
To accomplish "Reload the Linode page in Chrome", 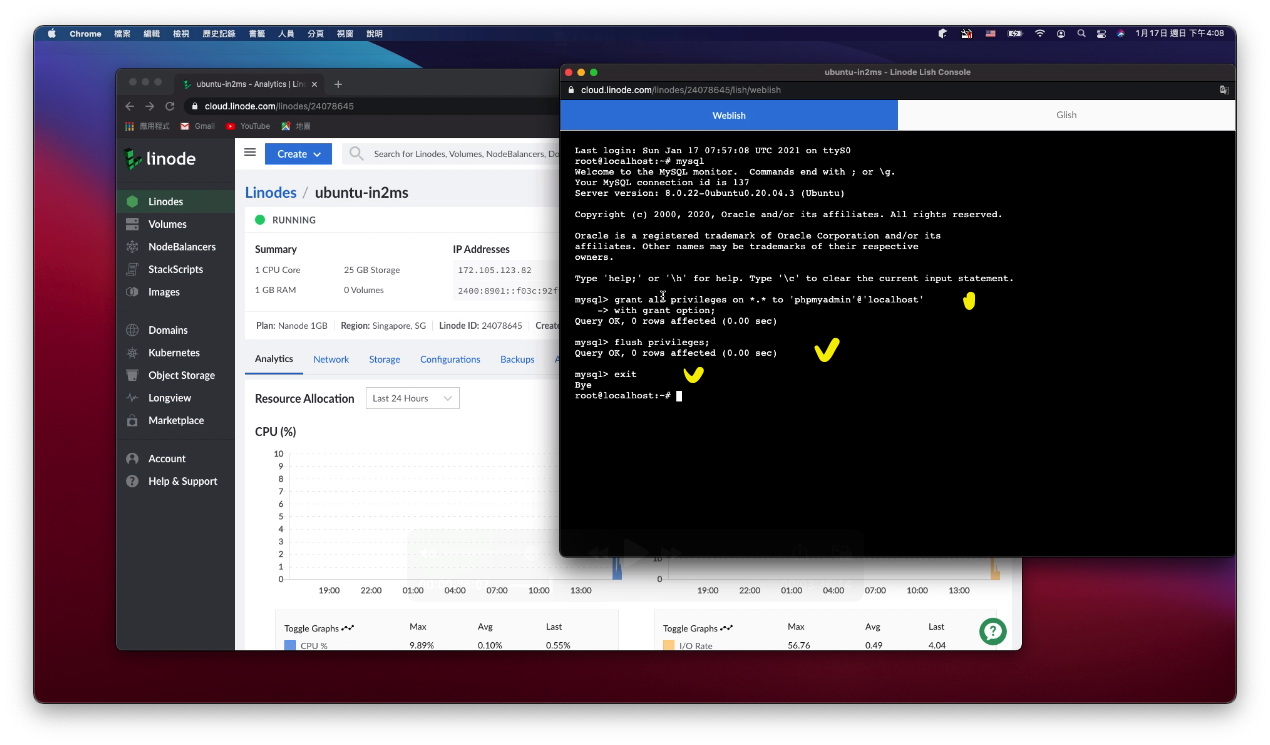I will [169, 106].
